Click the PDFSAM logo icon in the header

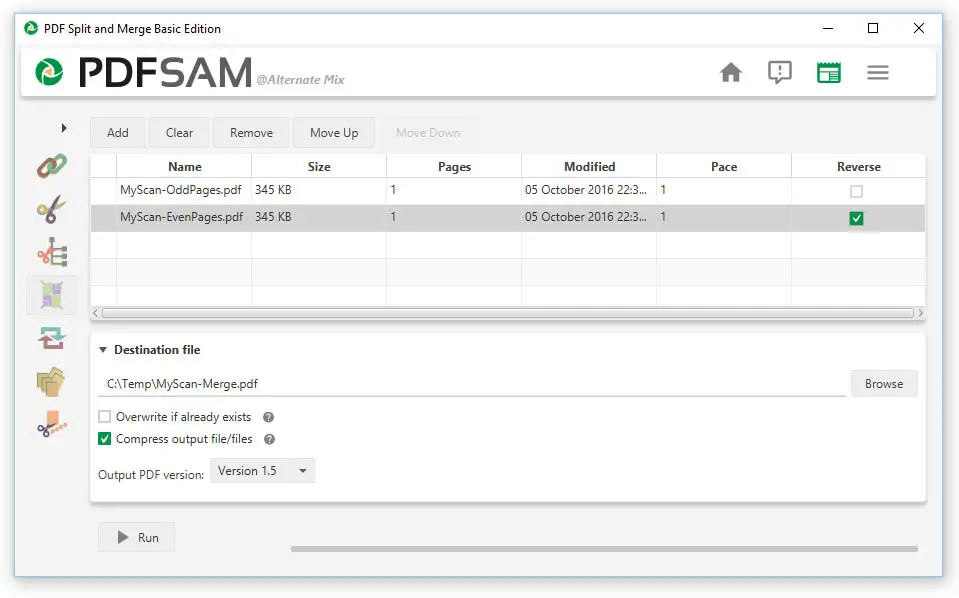point(49,72)
